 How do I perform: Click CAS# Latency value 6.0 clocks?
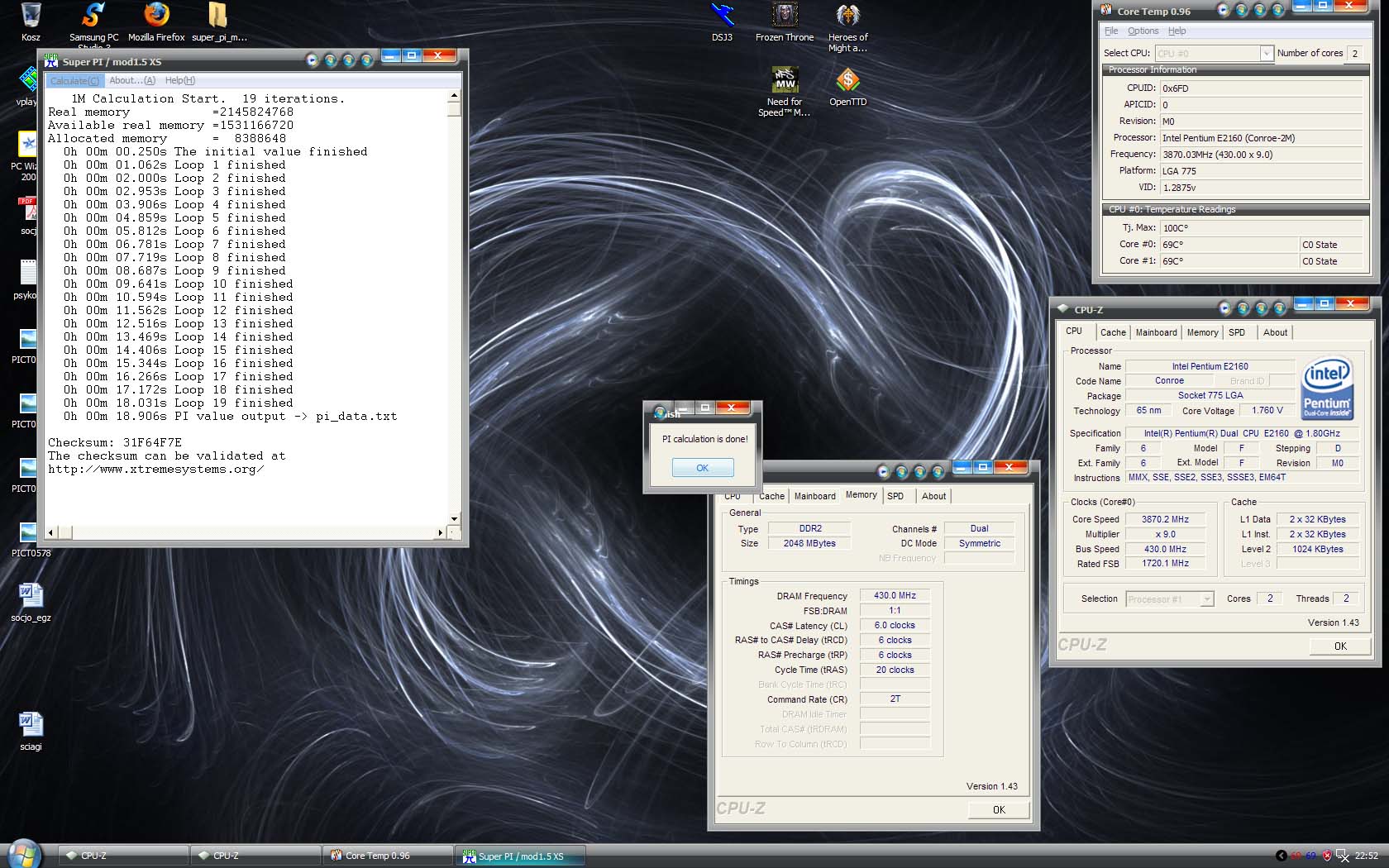pos(895,625)
